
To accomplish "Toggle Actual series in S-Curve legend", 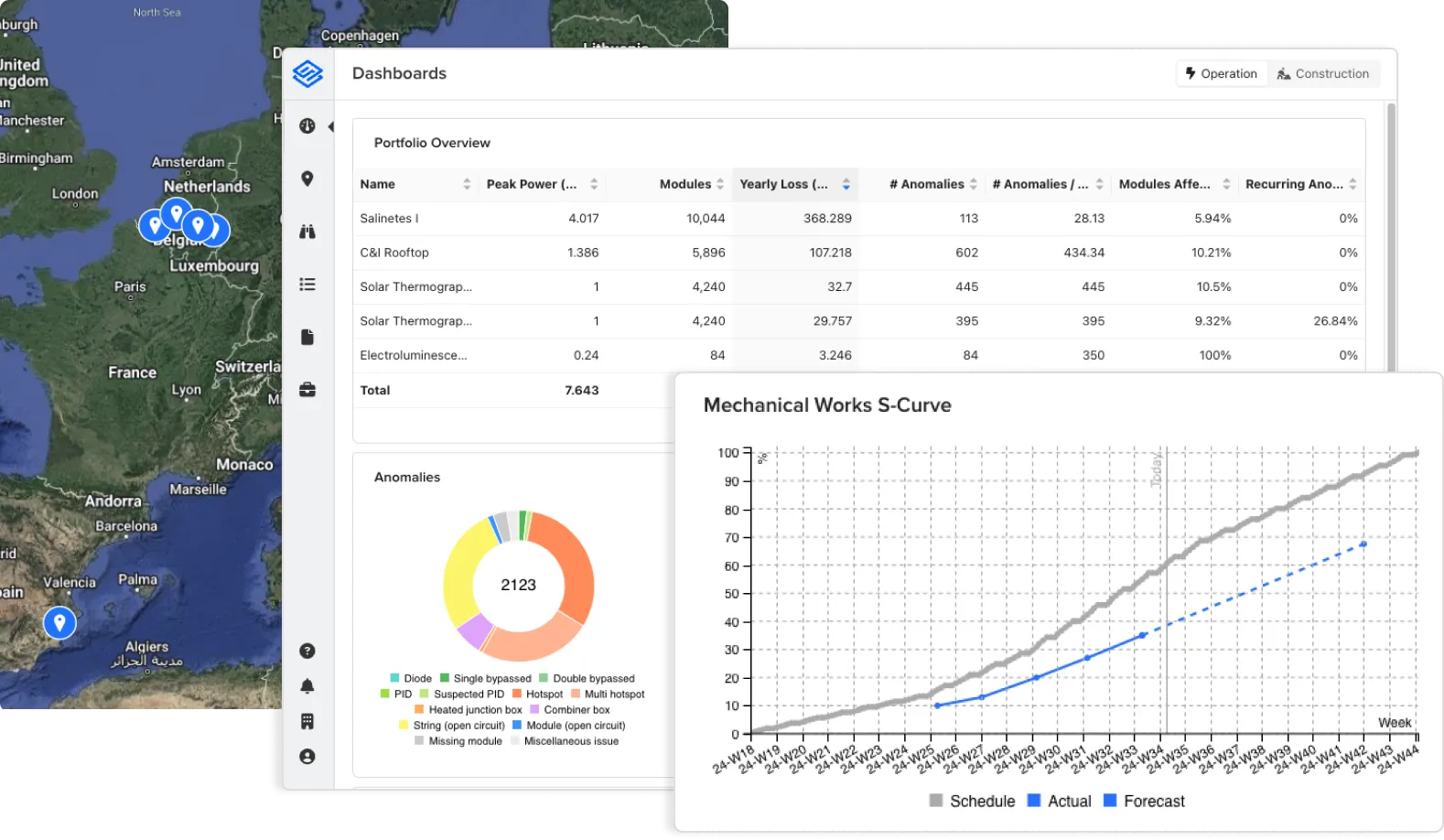I will click(x=1059, y=802).
